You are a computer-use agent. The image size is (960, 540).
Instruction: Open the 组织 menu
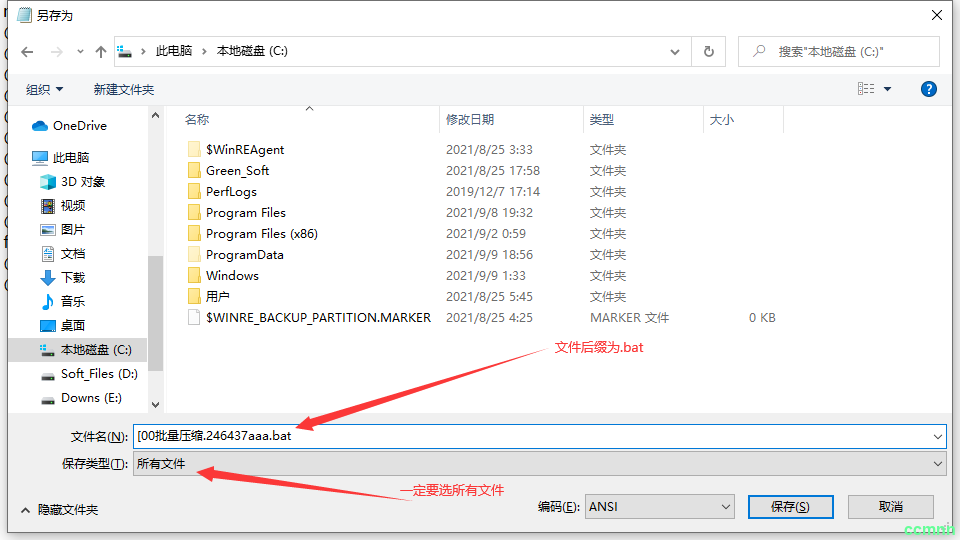[x=44, y=89]
